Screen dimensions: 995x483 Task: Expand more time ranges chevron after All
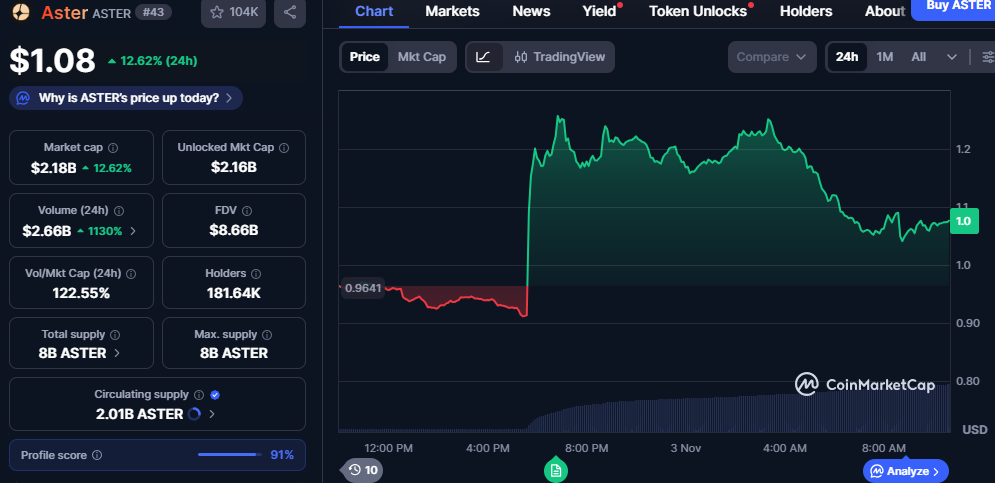[951, 57]
